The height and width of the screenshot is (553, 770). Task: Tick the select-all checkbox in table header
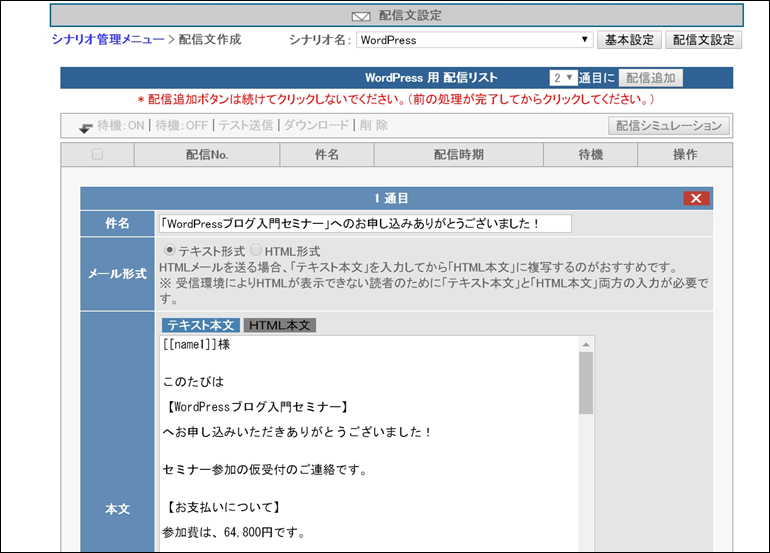coord(98,154)
